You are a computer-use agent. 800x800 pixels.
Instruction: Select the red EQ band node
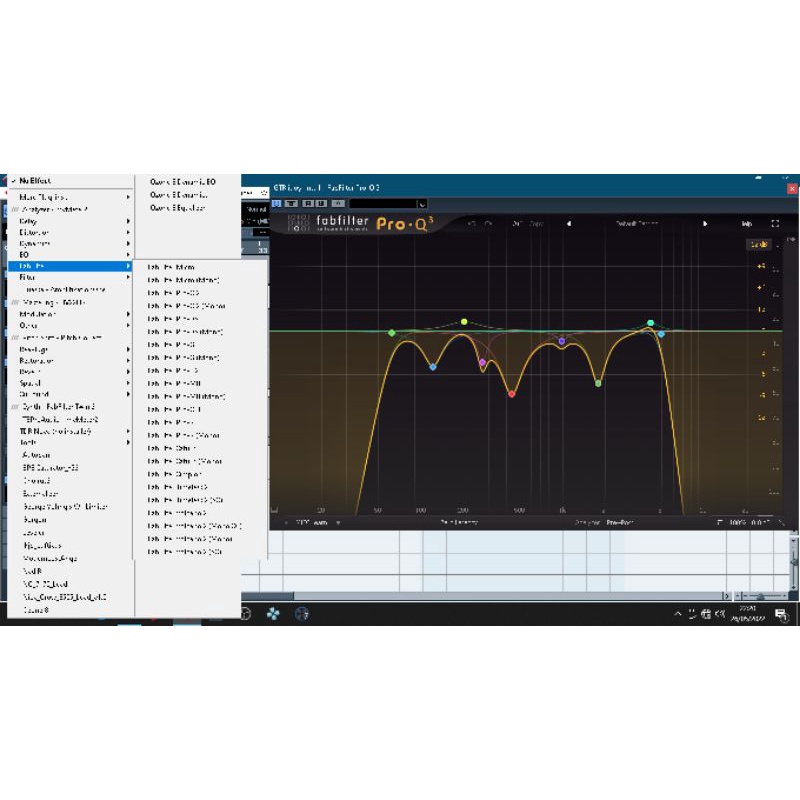click(x=511, y=394)
